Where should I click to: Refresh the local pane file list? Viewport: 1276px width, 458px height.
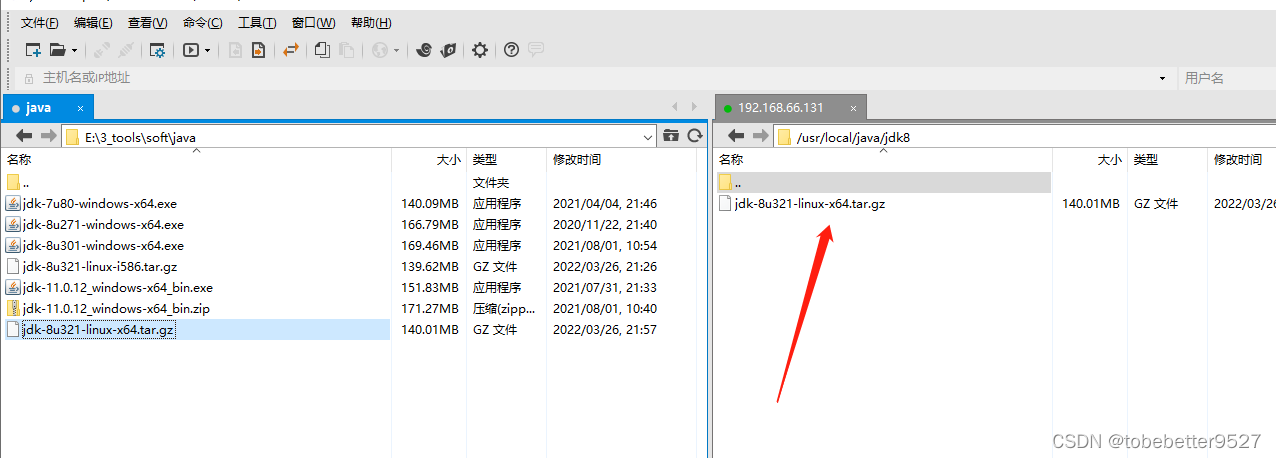pos(694,136)
